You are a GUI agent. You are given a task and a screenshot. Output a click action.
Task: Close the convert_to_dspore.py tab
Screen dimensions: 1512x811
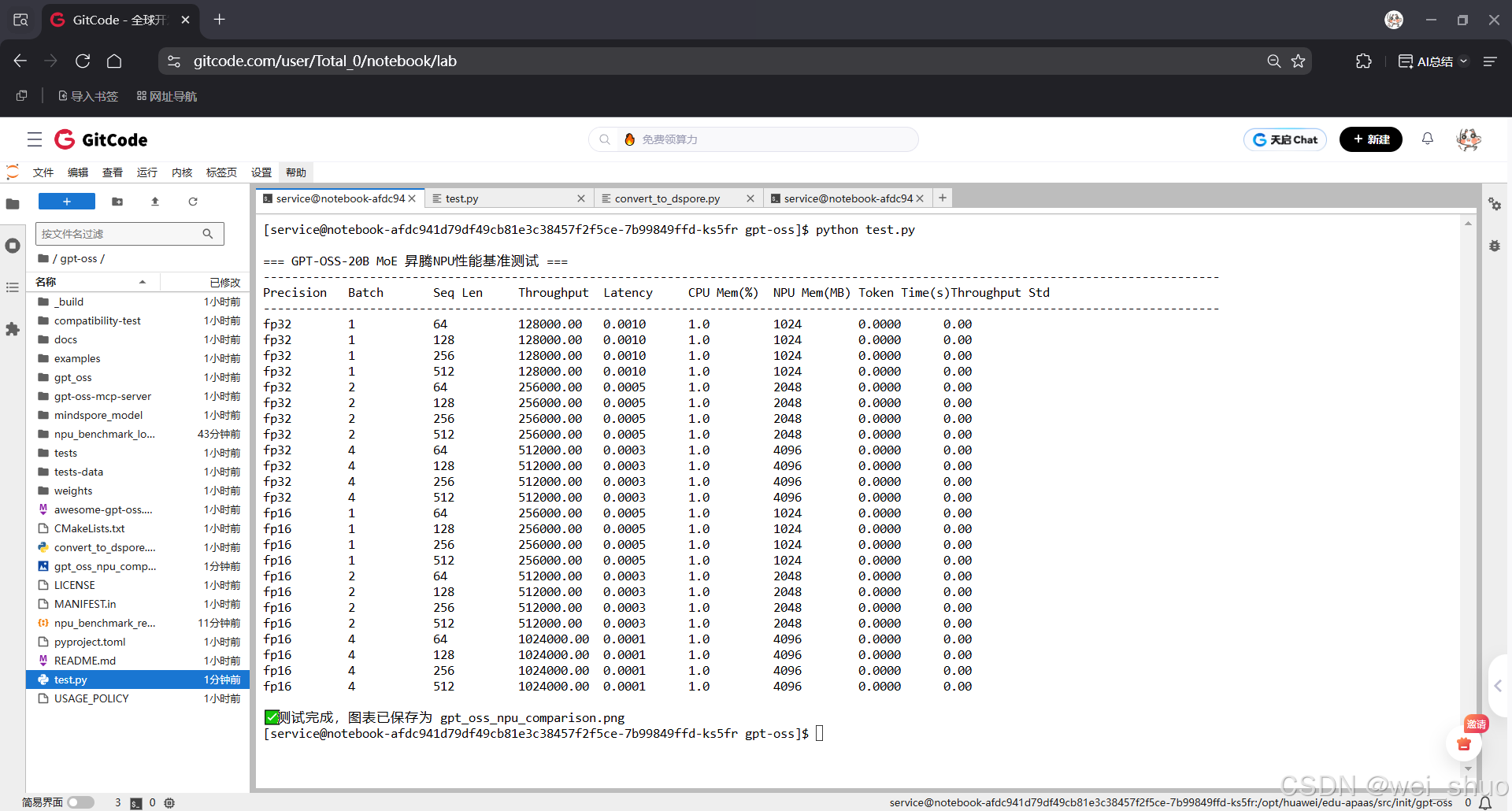(x=750, y=198)
